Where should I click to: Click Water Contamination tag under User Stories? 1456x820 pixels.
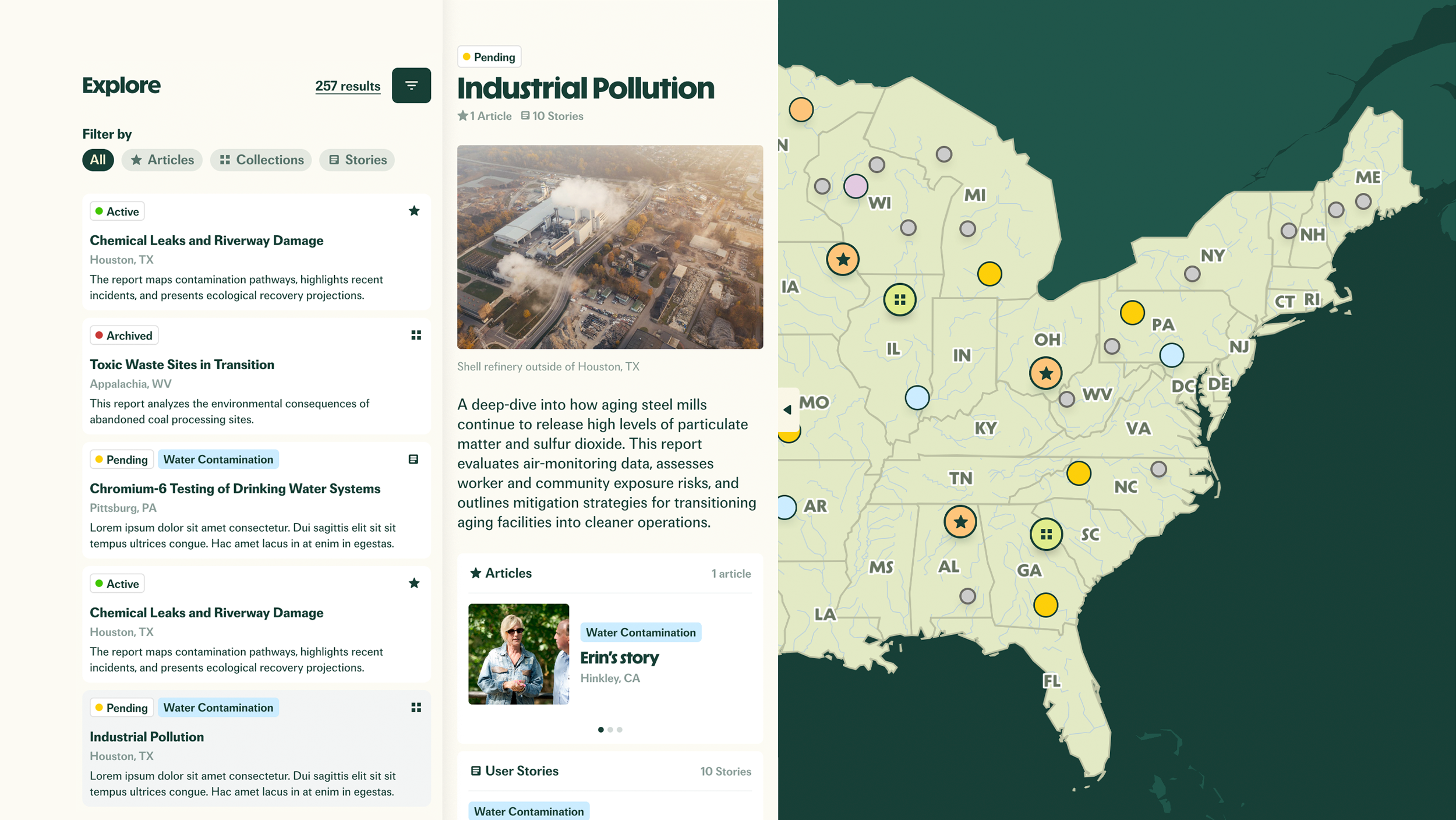(529, 811)
